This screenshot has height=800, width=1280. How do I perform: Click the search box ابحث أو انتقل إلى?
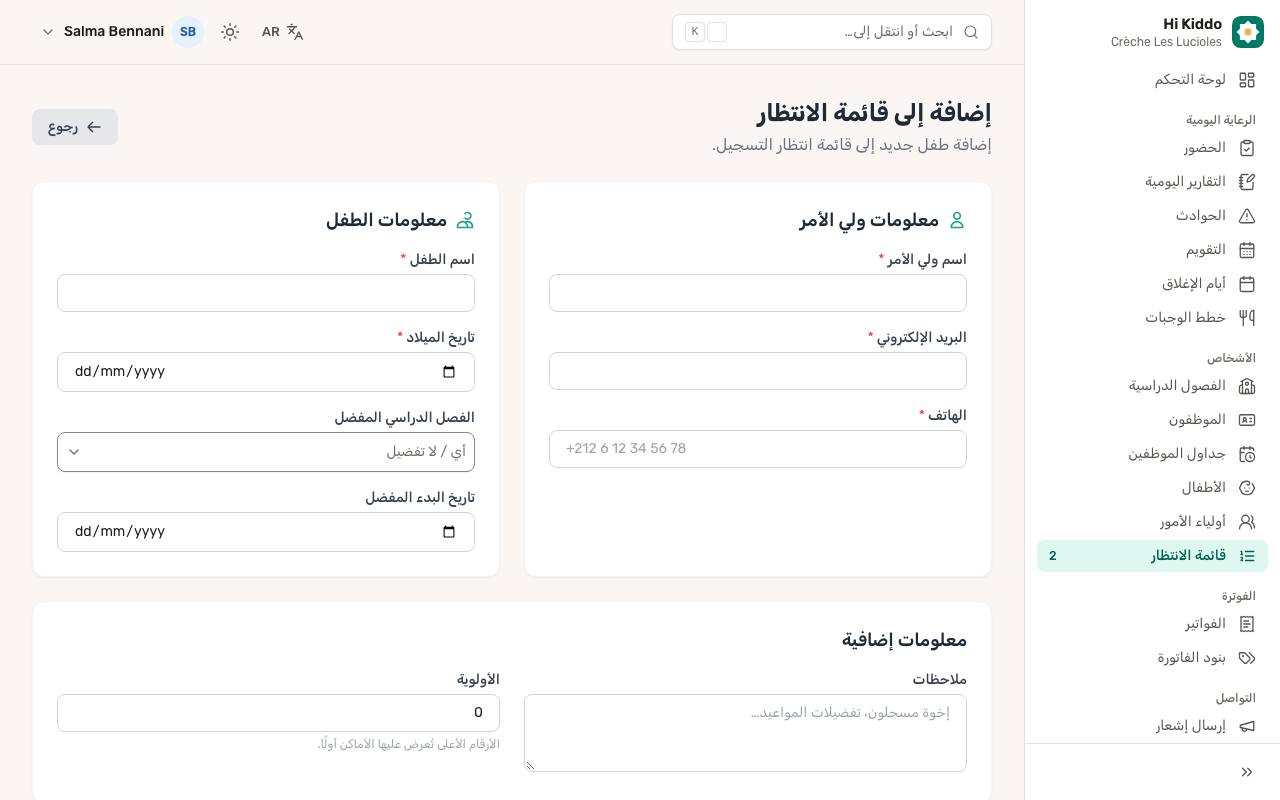click(832, 32)
